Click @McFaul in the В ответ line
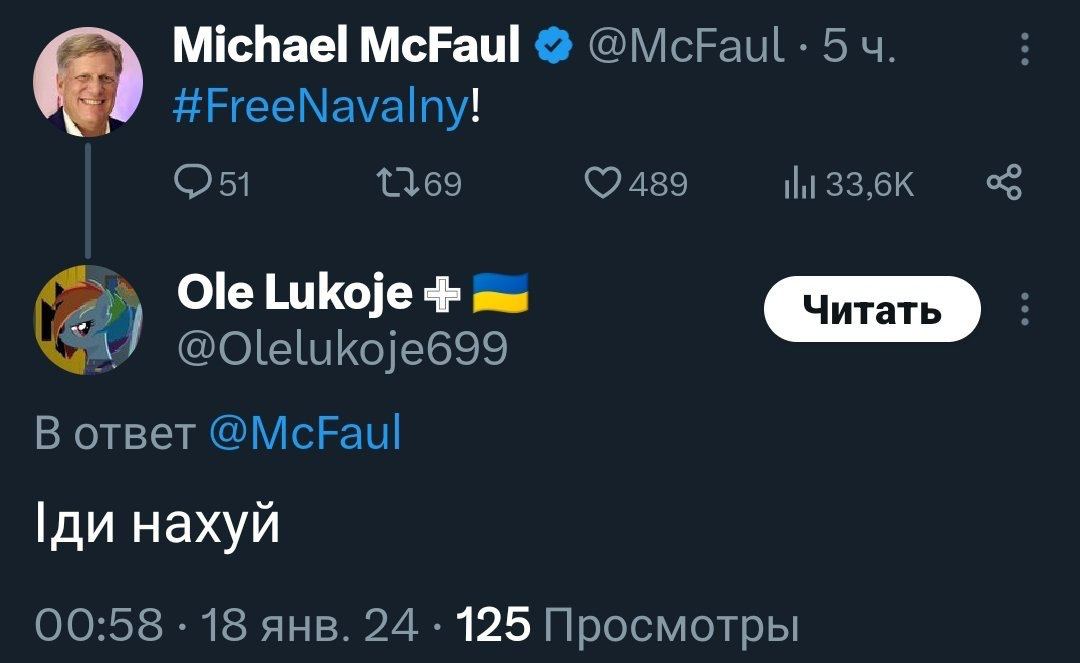Screen dimensions: 1080x663 (x=305, y=433)
